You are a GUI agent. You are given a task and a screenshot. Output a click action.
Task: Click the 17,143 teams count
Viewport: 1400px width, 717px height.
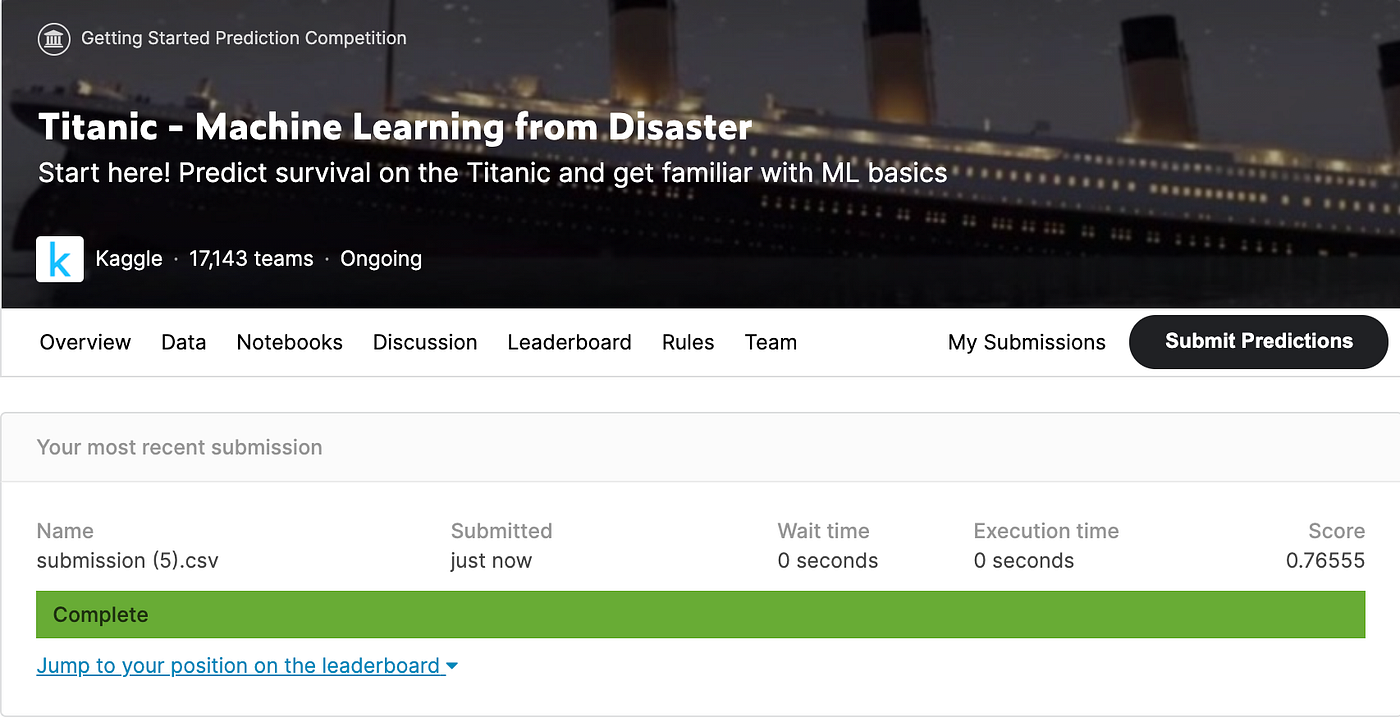pyautogui.click(x=251, y=258)
